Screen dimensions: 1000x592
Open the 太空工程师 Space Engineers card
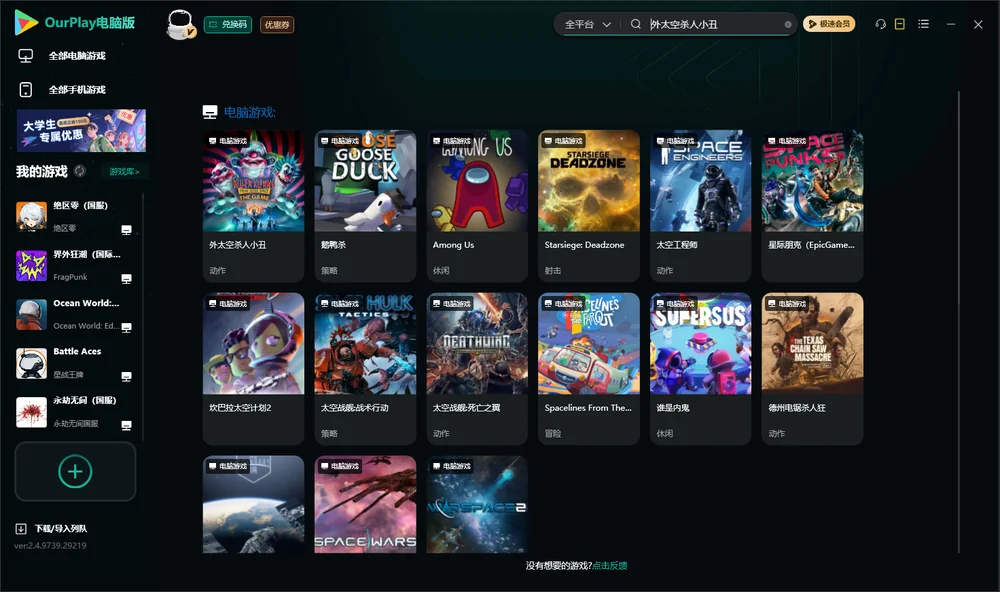tap(700, 205)
